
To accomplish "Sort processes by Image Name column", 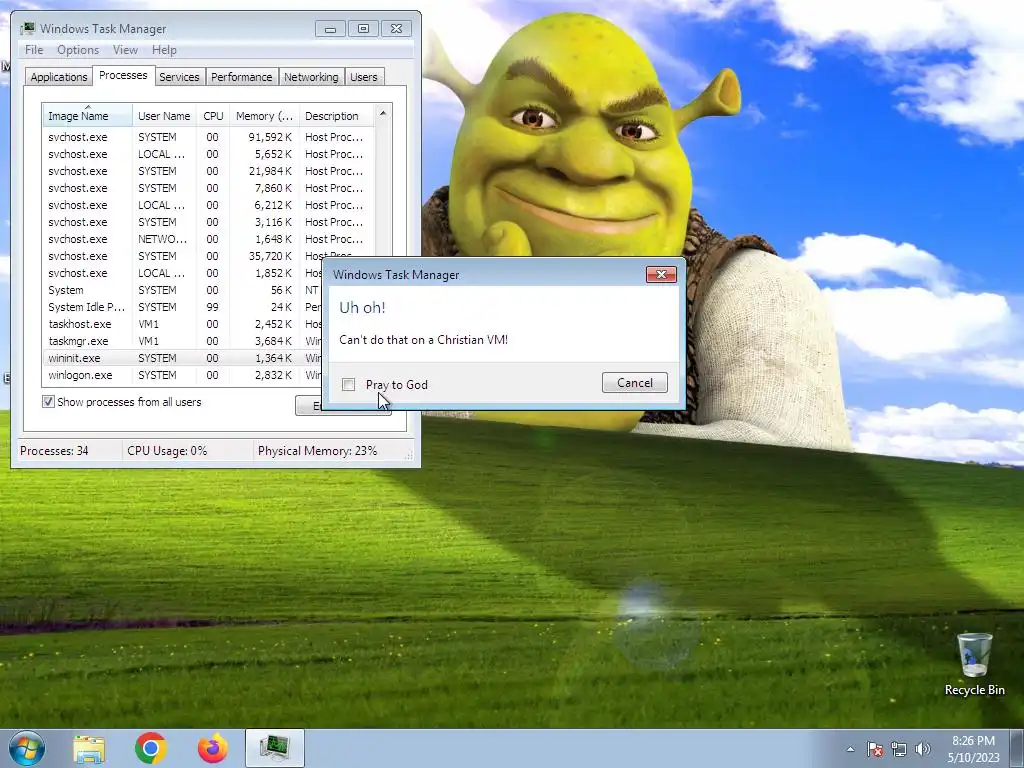I will (88, 116).
